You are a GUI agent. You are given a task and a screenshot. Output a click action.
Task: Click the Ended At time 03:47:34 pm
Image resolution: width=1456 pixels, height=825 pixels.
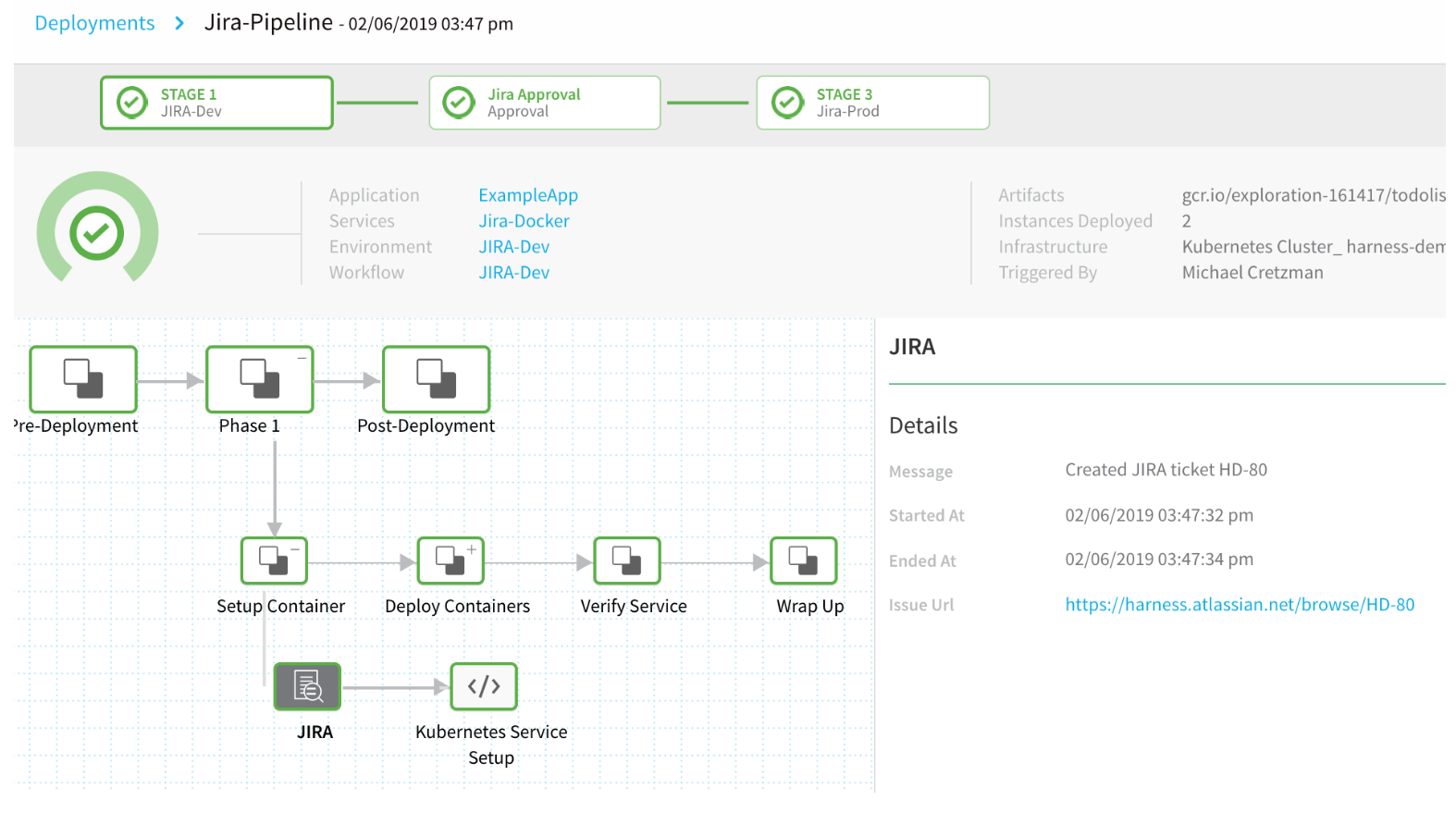(1159, 560)
